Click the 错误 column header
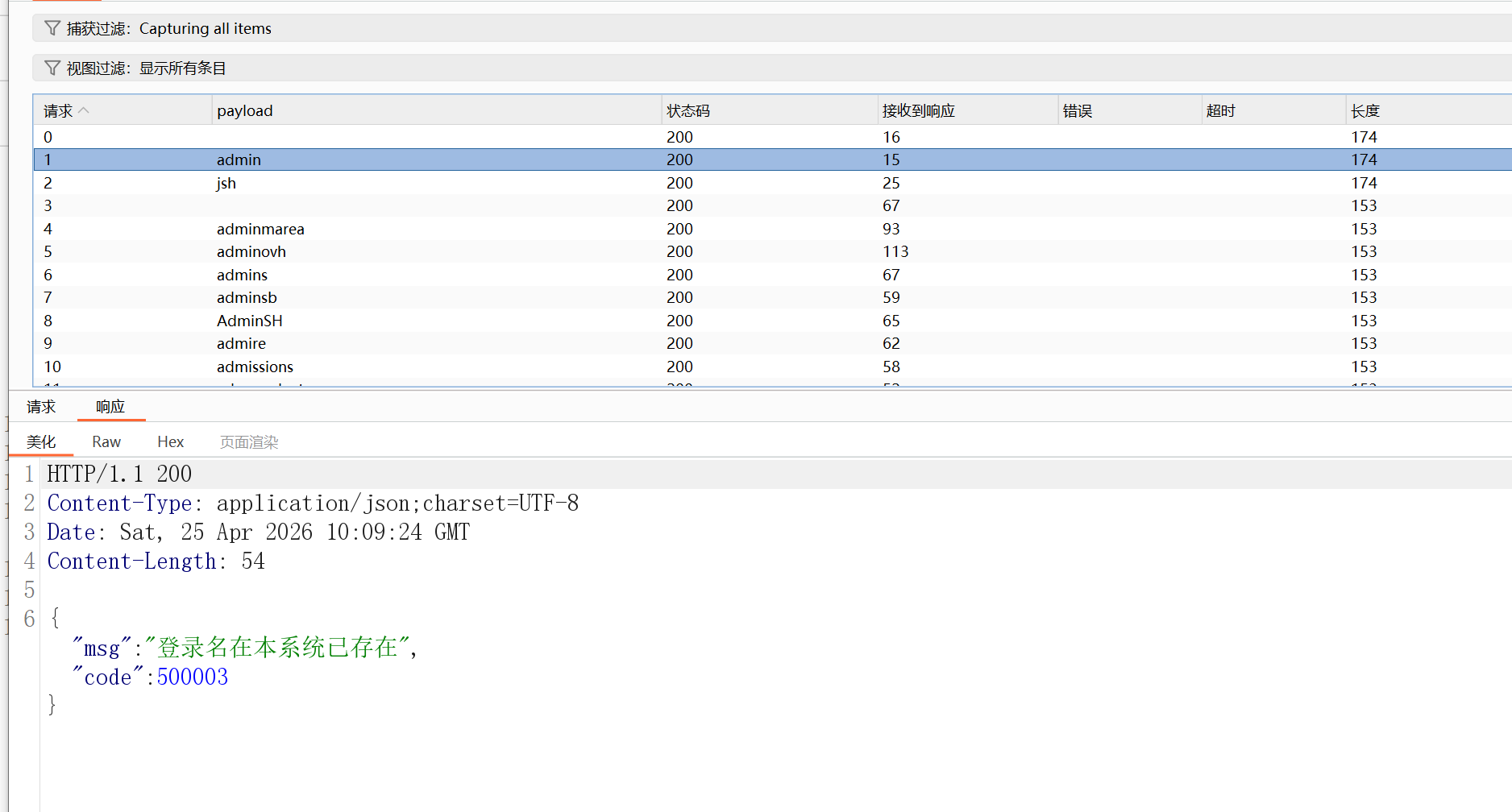 pos(1129,110)
